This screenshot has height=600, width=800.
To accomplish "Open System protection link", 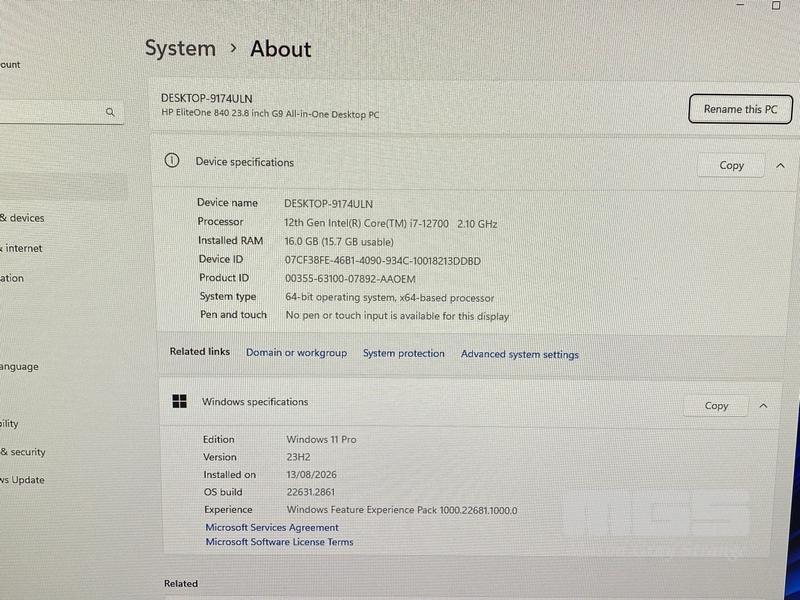I will click(404, 353).
